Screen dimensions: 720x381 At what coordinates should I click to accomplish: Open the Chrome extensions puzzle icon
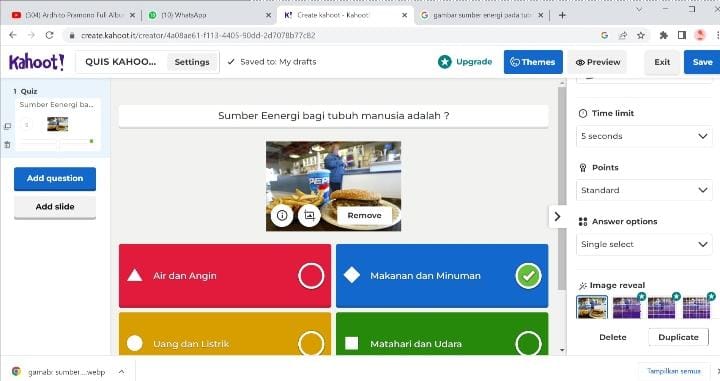click(664, 35)
